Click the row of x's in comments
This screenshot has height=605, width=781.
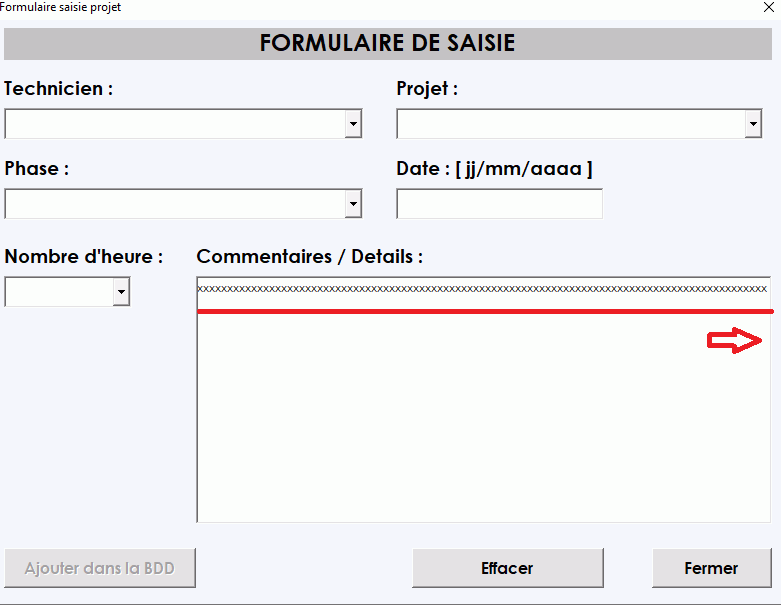click(x=481, y=289)
